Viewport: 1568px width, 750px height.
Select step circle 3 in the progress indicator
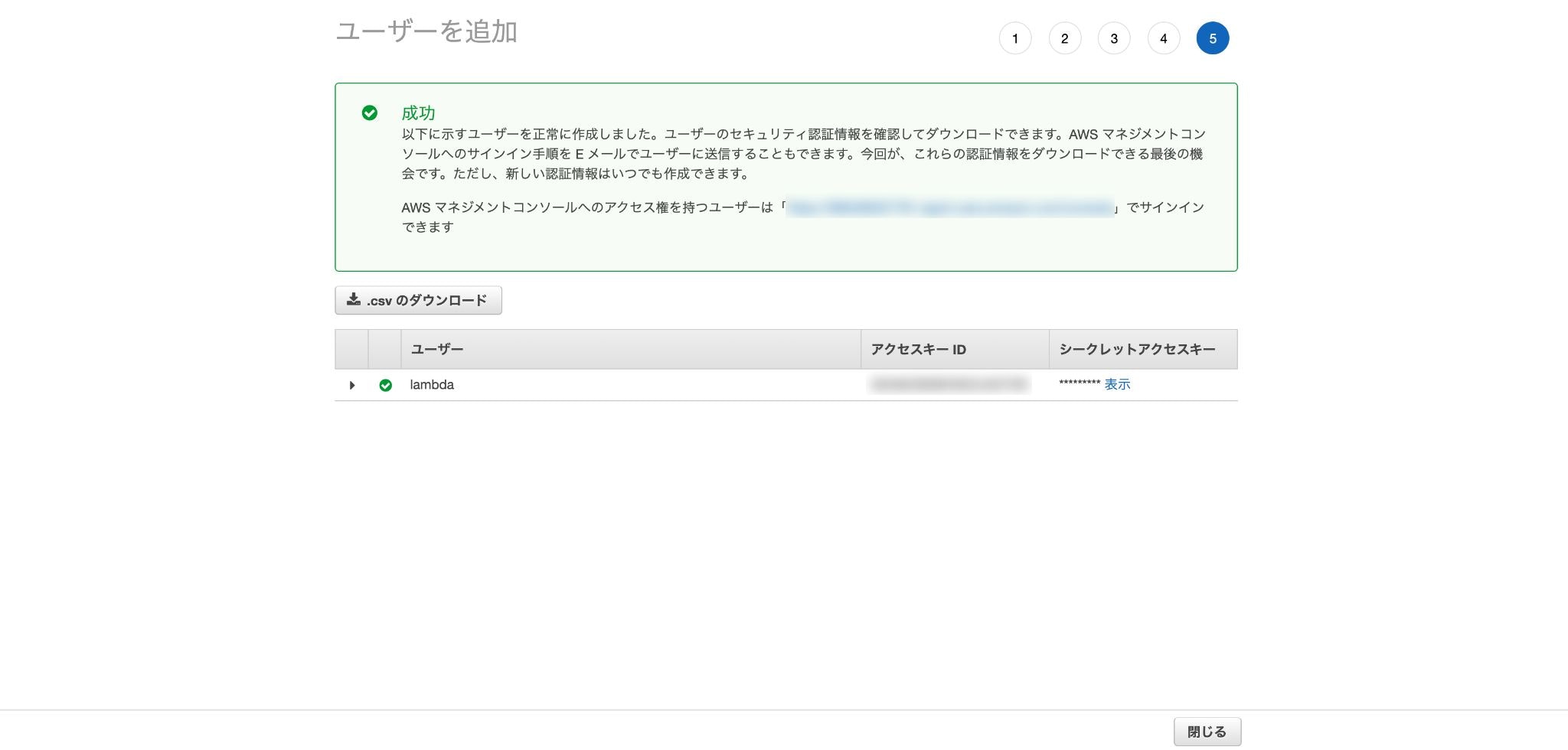[1114, 37]
